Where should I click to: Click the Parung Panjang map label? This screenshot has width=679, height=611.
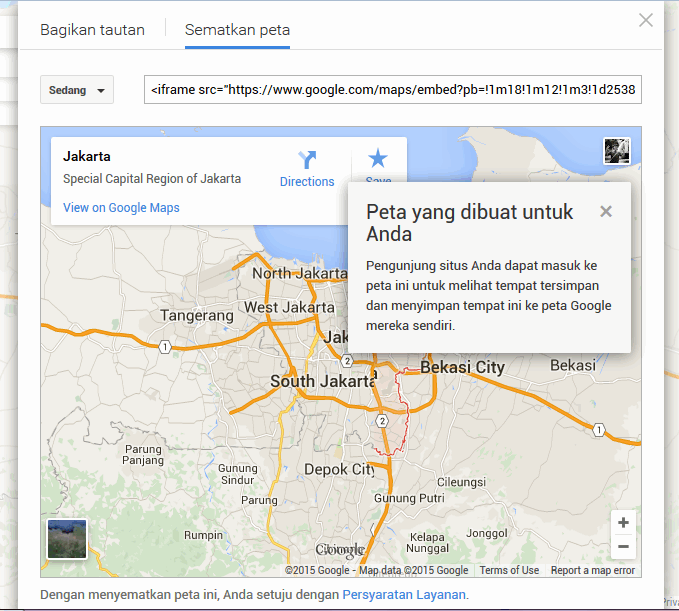tap(143, 455)
